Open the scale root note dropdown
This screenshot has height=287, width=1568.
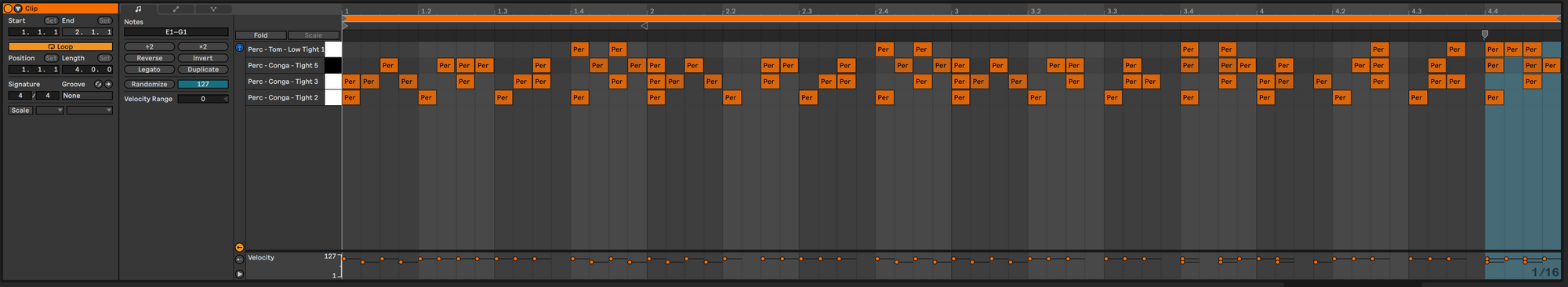(49, 111)
